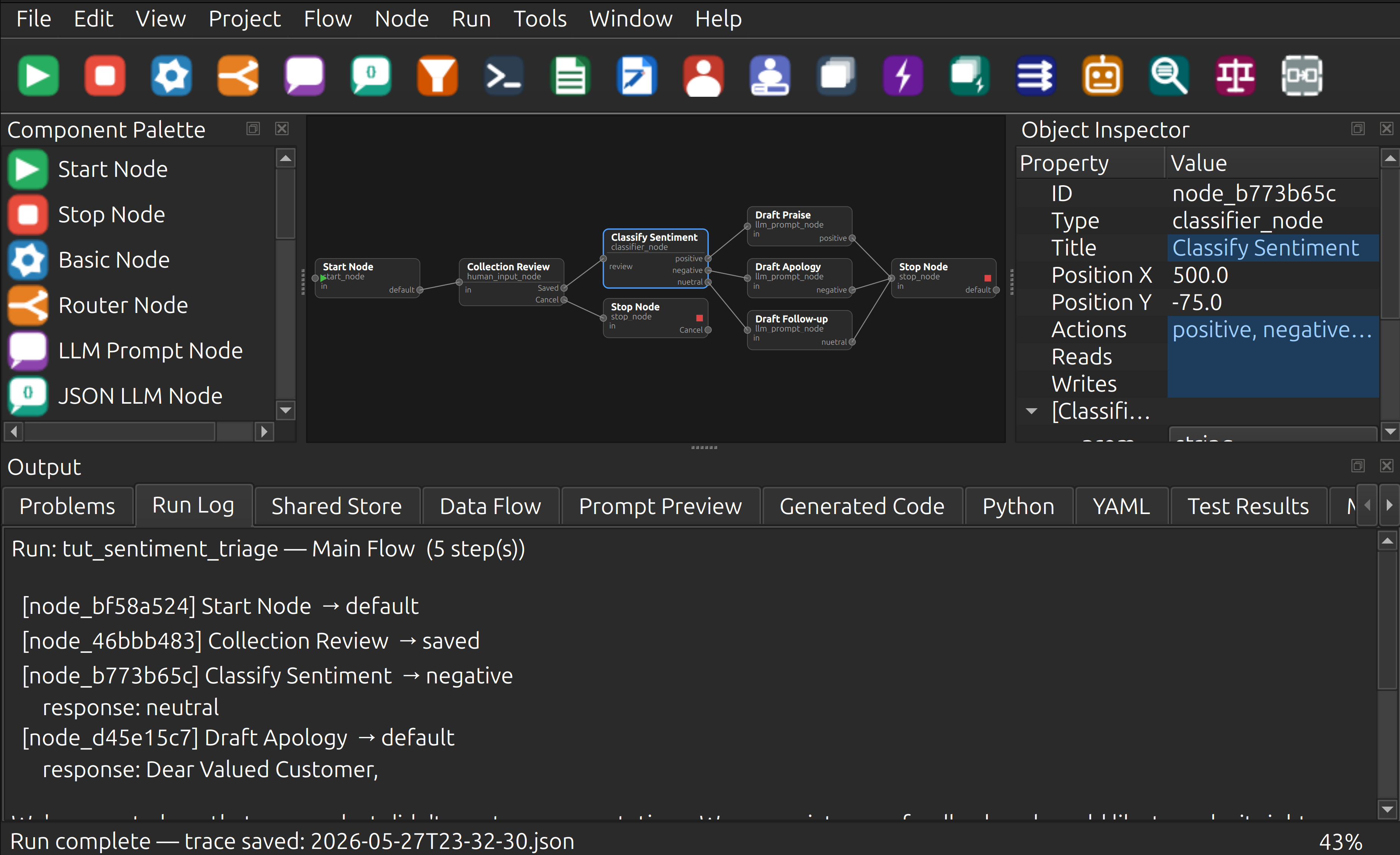Image resolution: width=1400 pixels, height=855 pixels.
Task: Select the Collection Review node on canvas
Action: (x=511, y=282)
